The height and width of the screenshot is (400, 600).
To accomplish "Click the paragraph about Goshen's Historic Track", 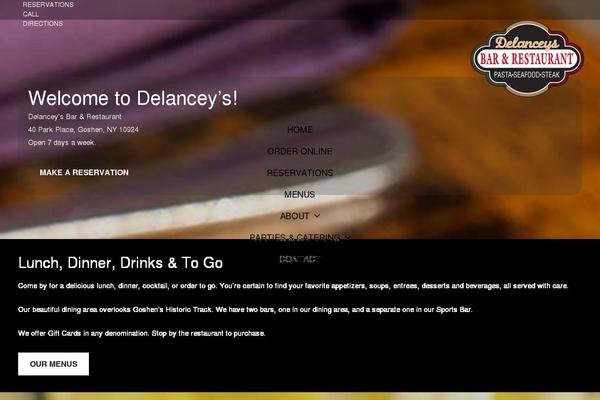I will [x=245, y=310].
